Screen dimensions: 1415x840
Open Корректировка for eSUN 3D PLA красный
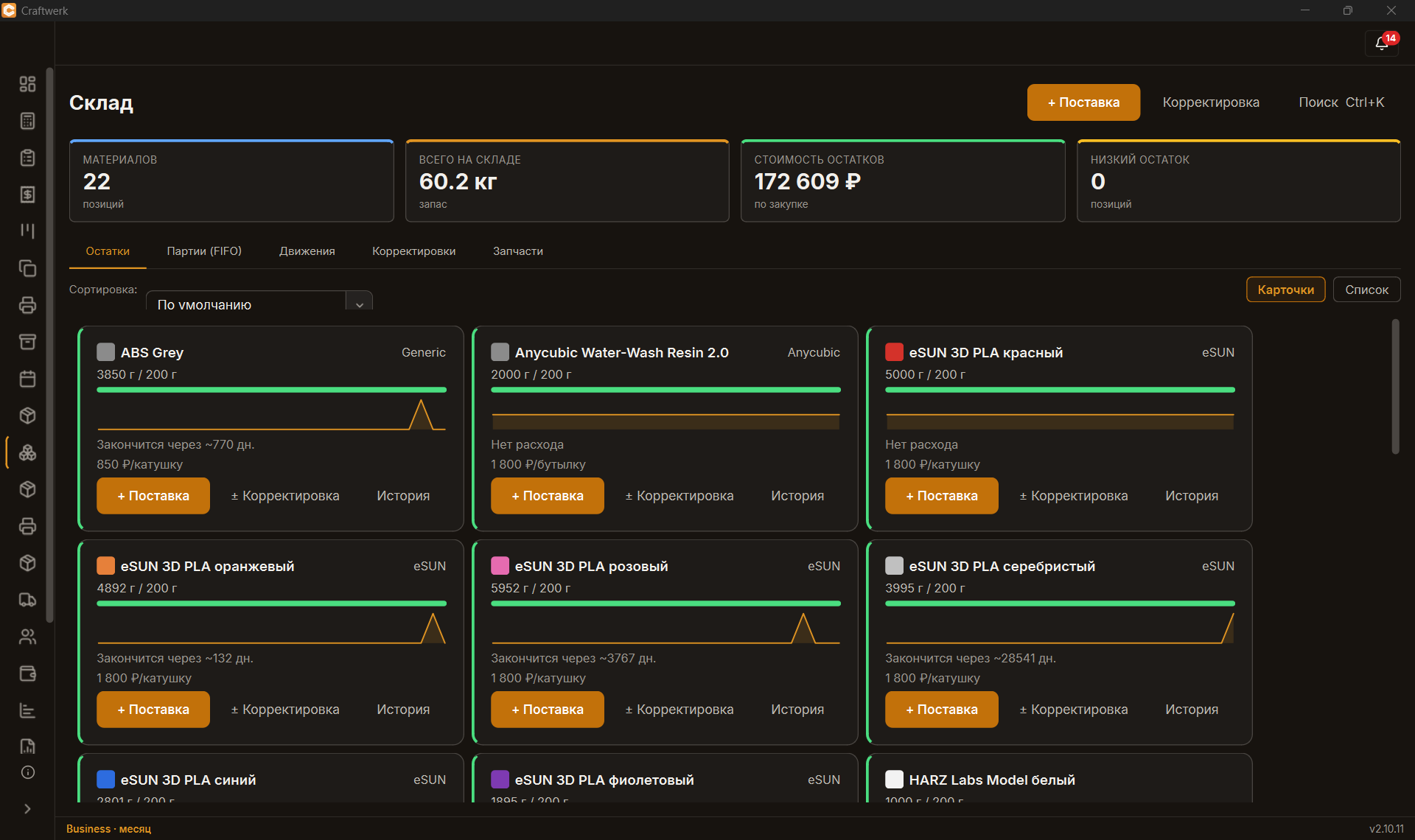(1074, 496)
